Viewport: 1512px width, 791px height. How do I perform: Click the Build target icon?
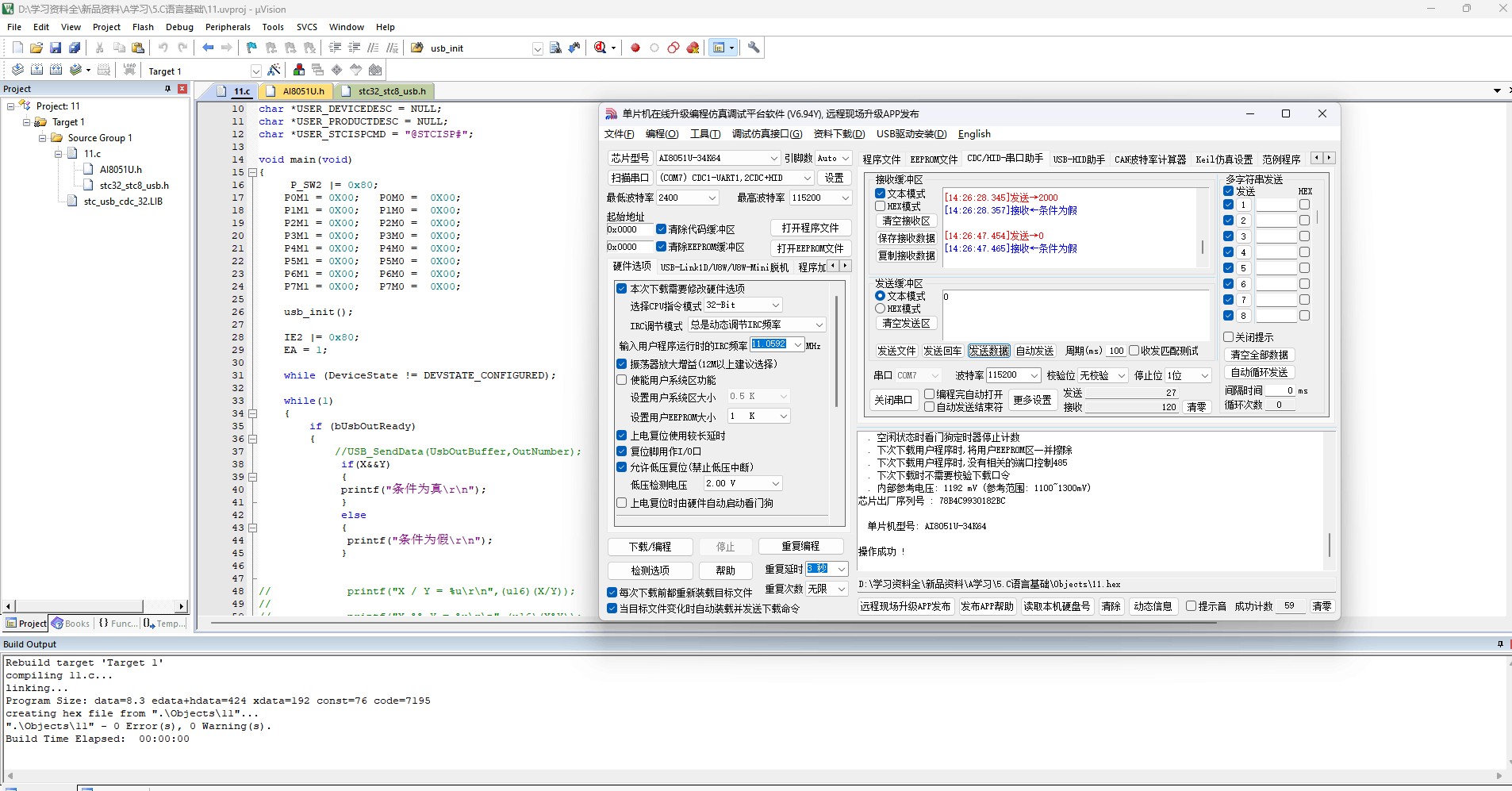pyautogui.click(x=36, y=70)
